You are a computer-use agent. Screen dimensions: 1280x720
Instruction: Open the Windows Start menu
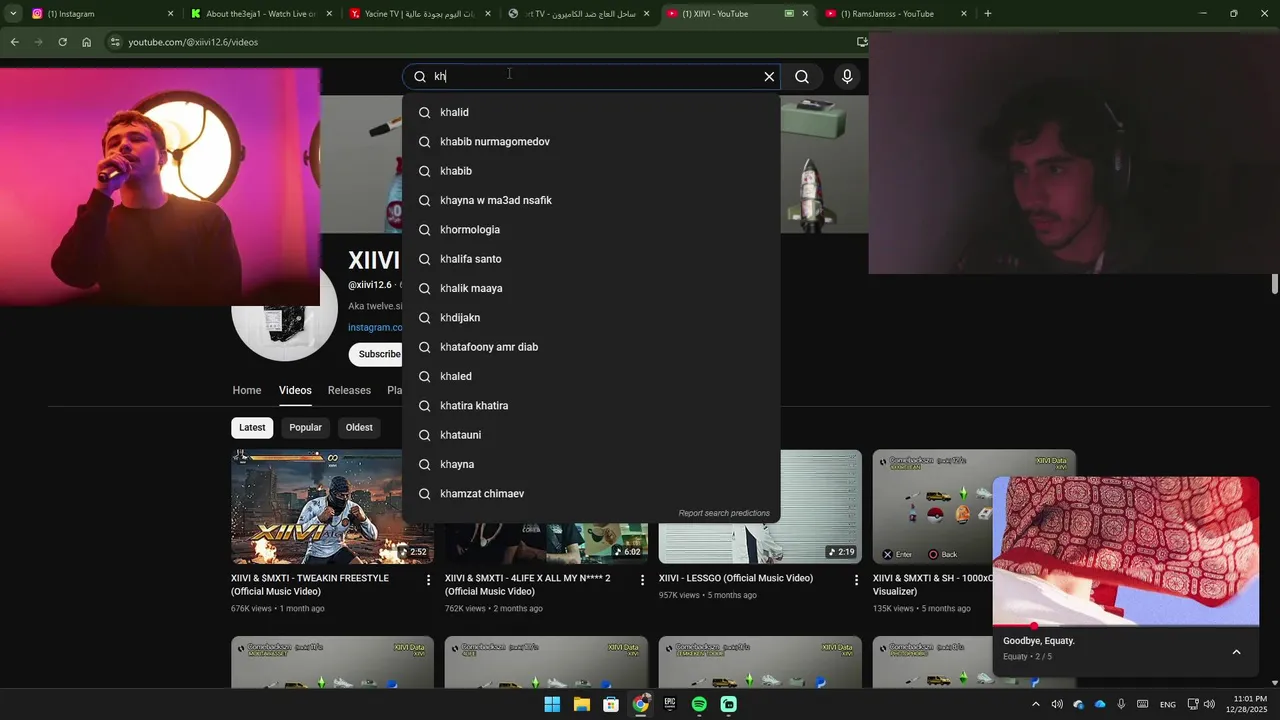tap(552, 705)
